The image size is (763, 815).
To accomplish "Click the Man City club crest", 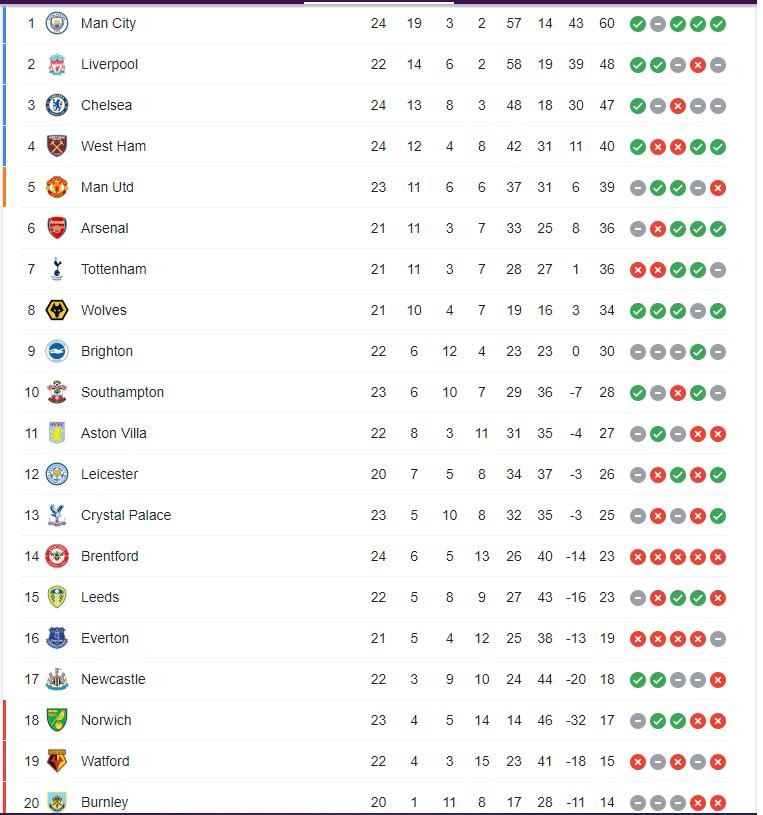I will pyautogui.click(x=57, y=23).
